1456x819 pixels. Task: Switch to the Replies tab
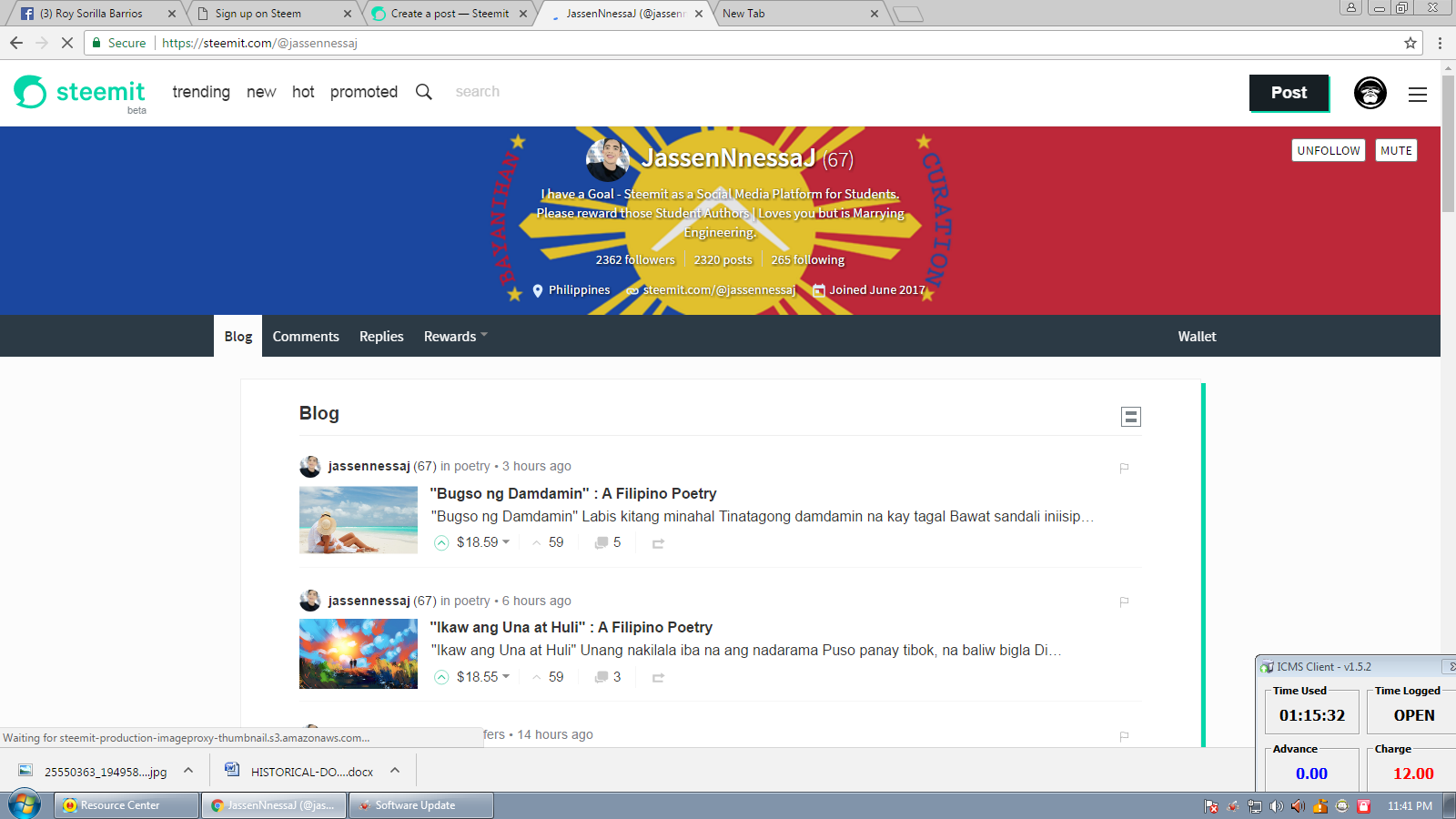coord(381,337)
